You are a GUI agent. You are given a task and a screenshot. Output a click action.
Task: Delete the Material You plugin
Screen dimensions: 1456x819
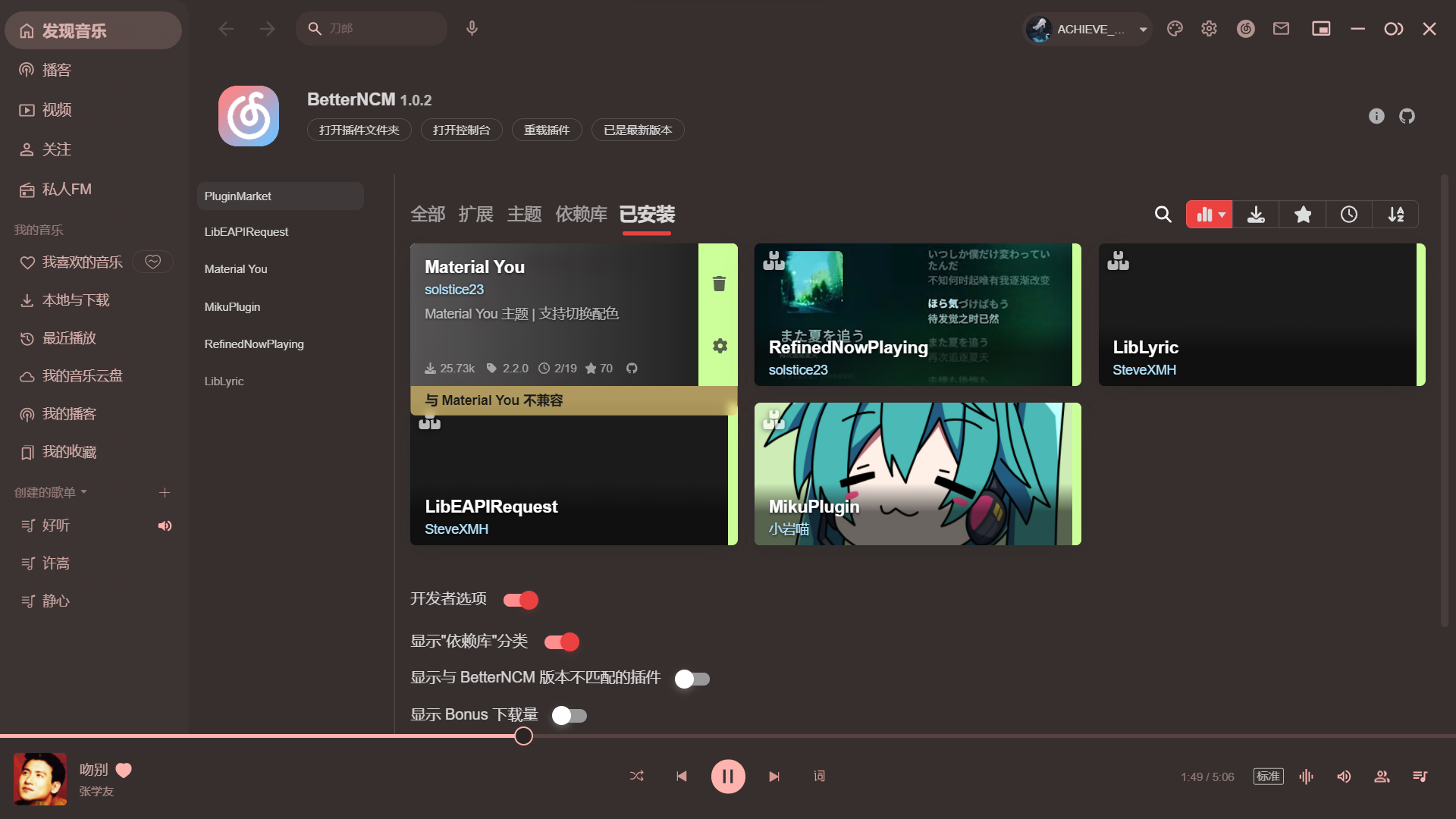pyautogui.click(x=719, y=284)
